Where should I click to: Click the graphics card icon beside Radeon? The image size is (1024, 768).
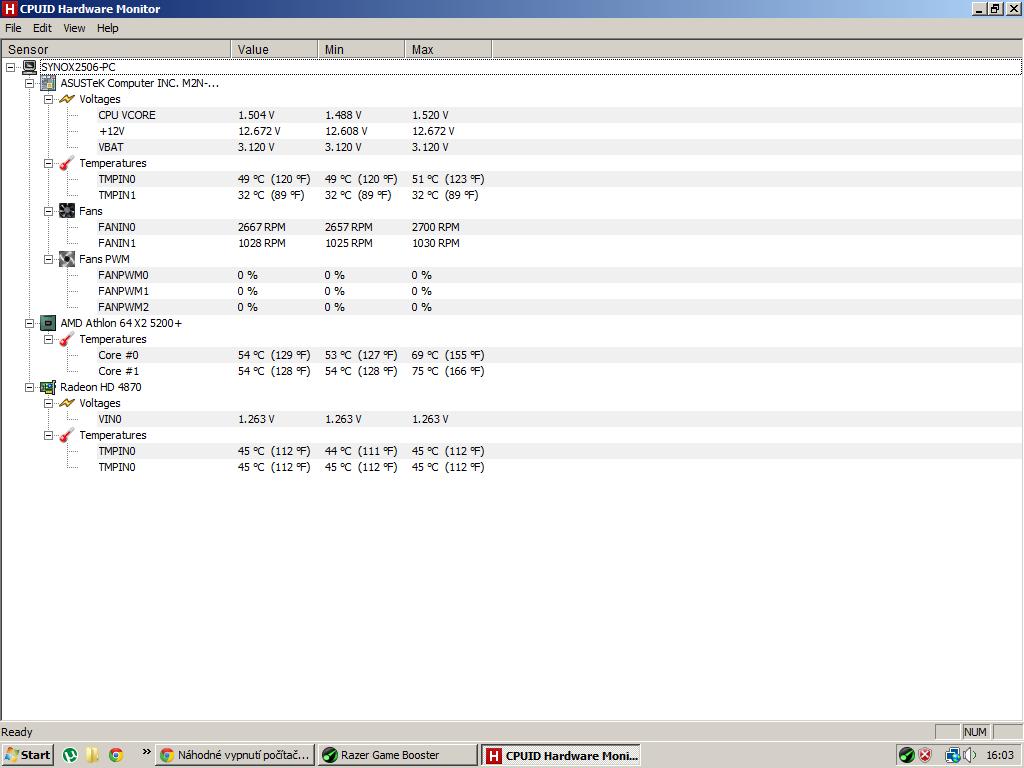point(48,387)
